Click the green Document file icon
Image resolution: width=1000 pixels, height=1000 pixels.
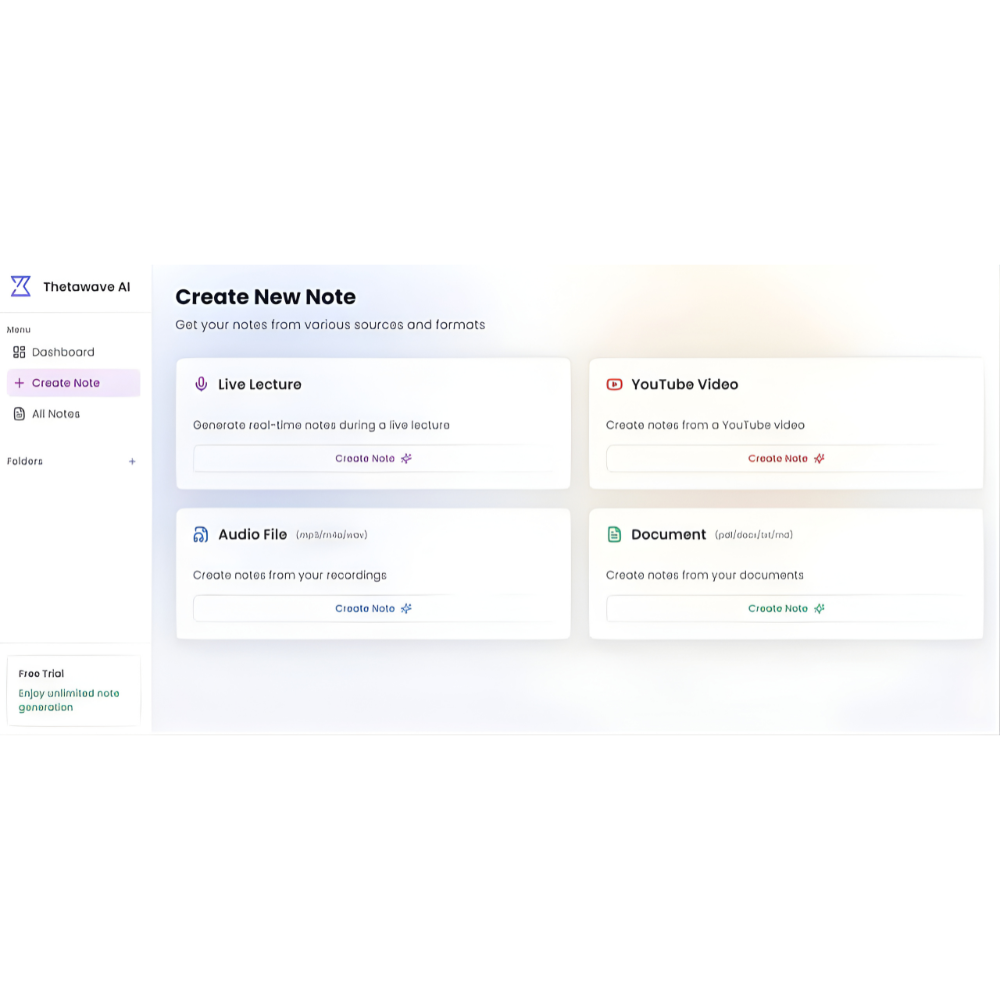(x=614, y=535)
